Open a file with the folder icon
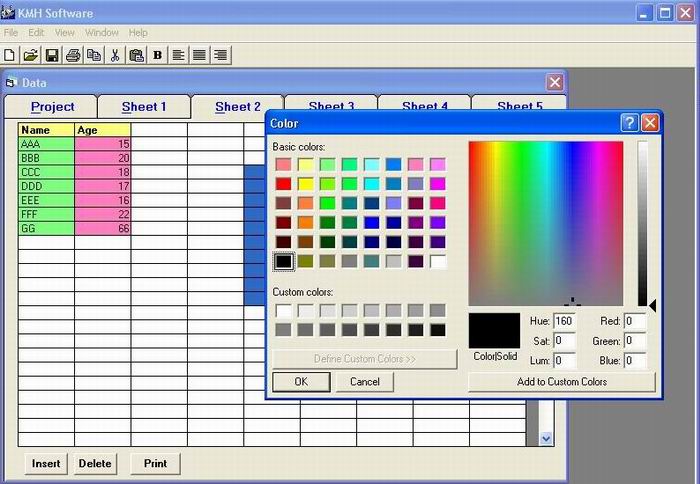 pos(30,55)
